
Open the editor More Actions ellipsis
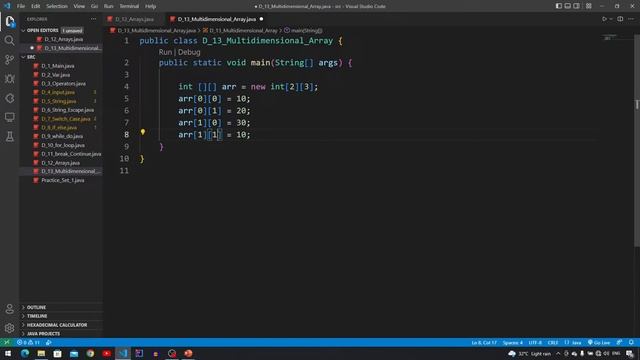coord(631,19)
